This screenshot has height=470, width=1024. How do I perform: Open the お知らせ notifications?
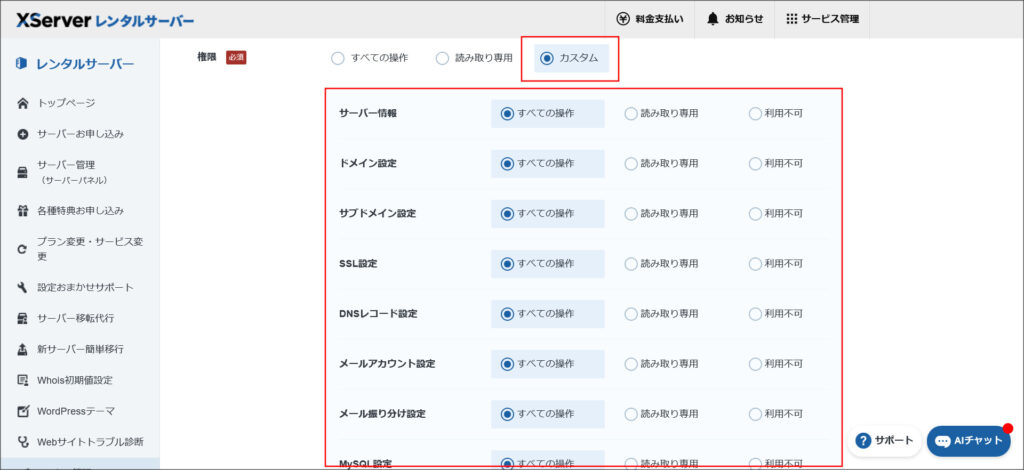(735, 19)
